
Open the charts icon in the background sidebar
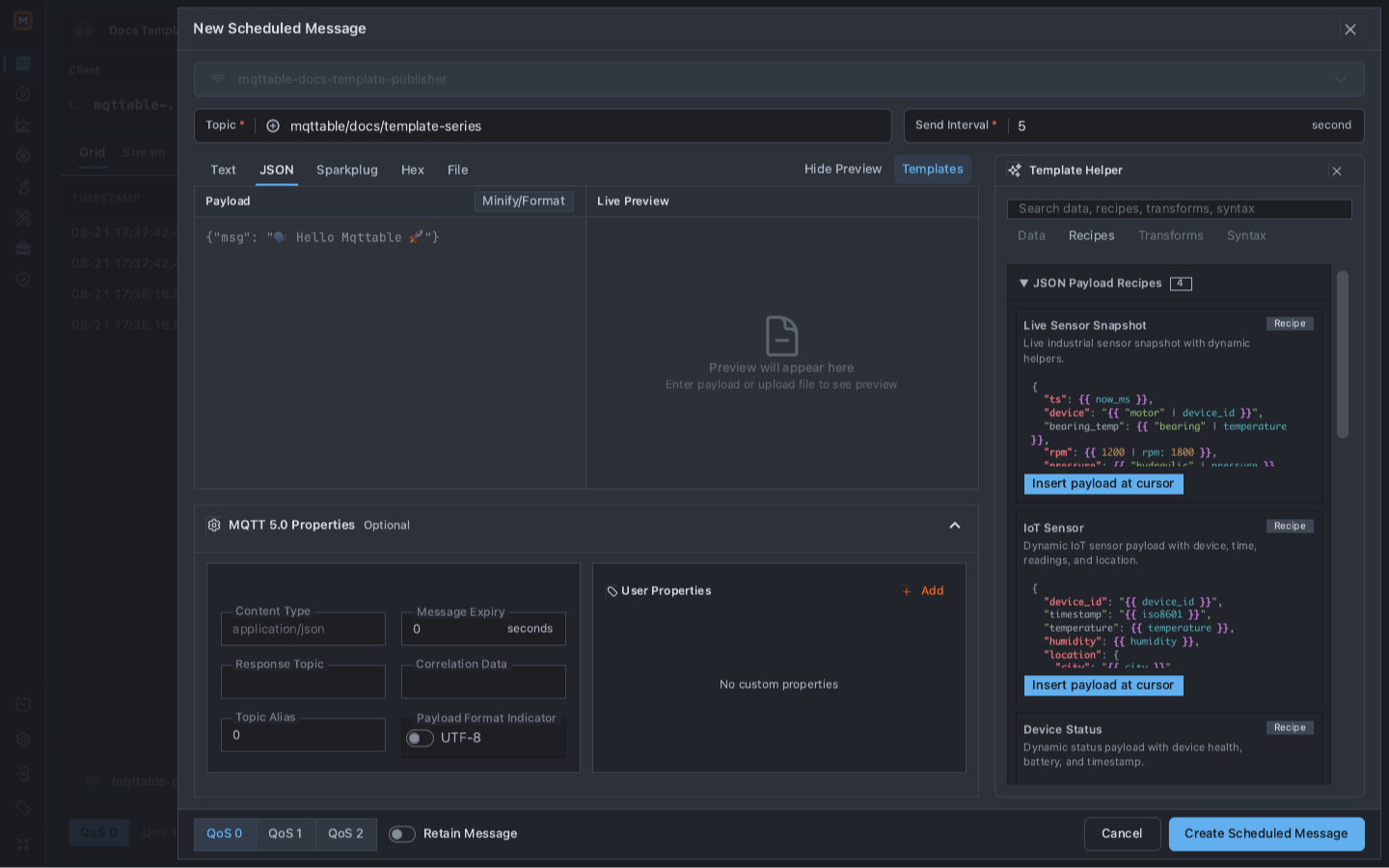coord(23,125)
